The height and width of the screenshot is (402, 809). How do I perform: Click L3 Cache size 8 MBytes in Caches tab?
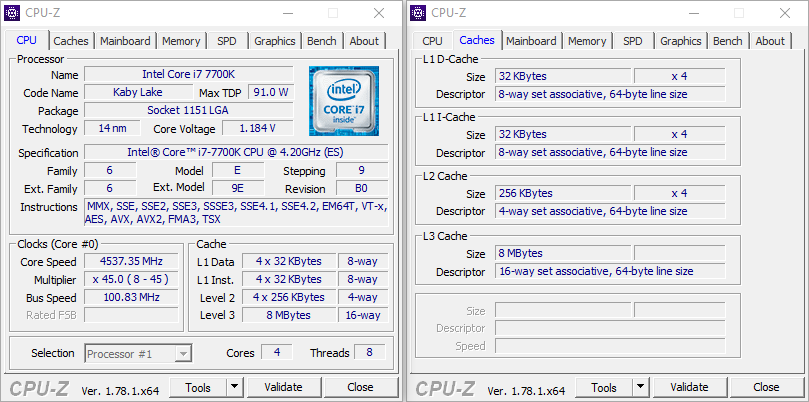pyautogui.click(x=563, y=253)
